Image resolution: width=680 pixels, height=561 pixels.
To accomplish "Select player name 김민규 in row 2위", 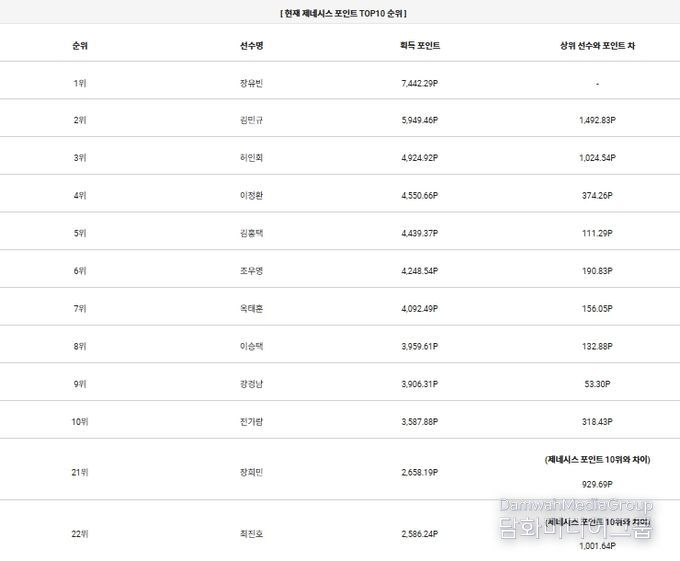I will click(x=252, y=120).
